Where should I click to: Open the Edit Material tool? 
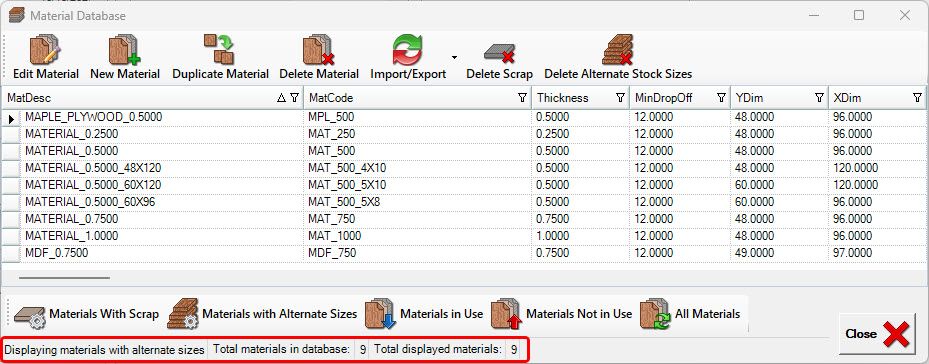pyautogui.click(x=46, y=58)
